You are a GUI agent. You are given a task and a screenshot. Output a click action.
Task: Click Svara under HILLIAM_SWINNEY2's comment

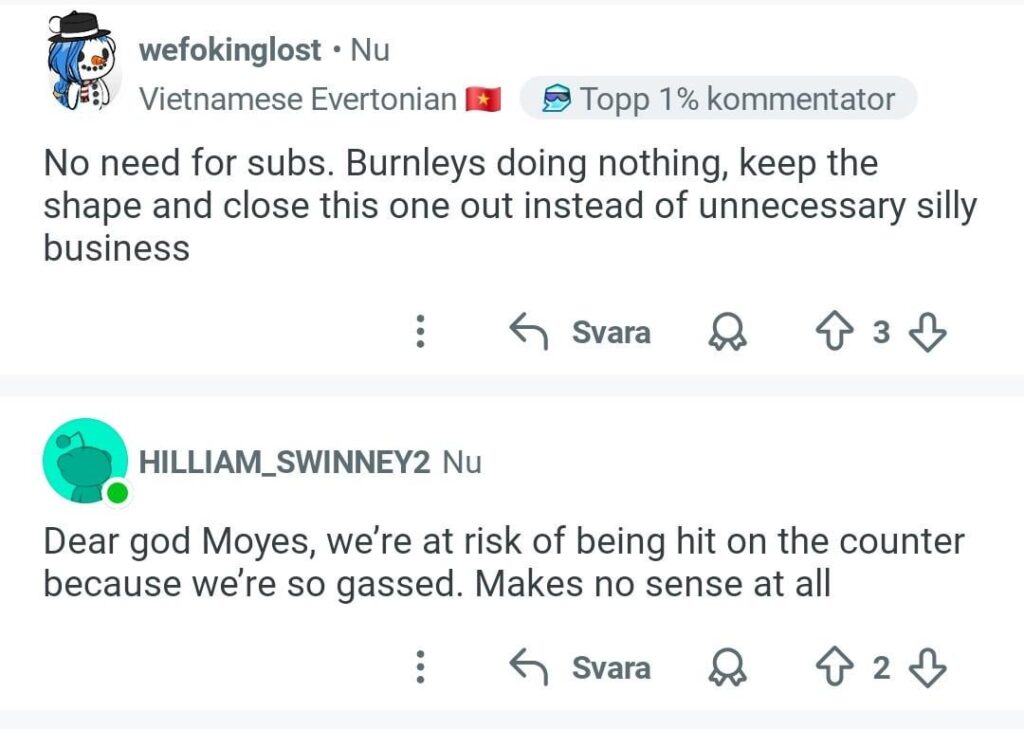pyautogui.click(x=610, y=667)
